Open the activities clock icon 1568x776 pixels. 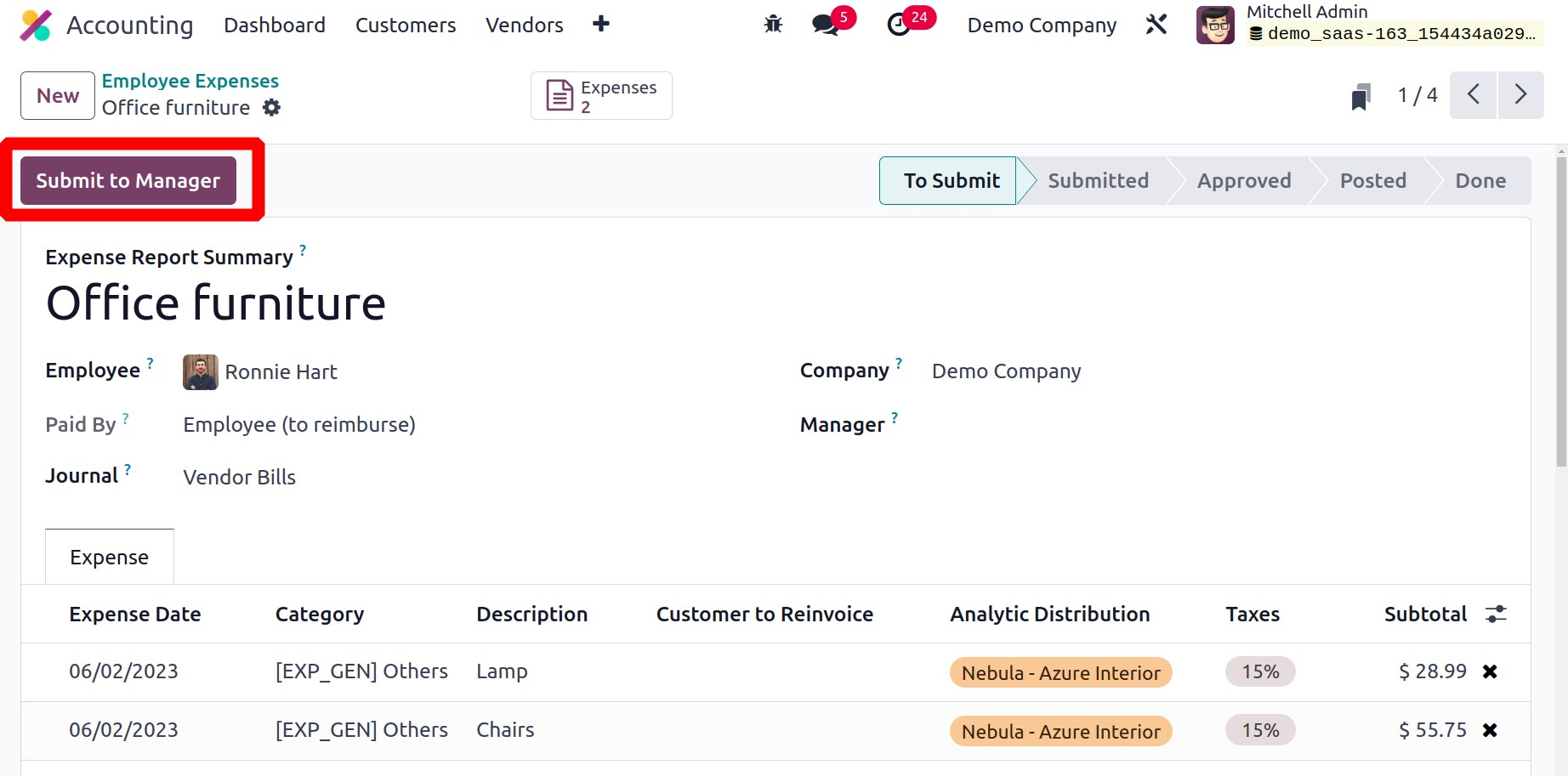[899, 25]
